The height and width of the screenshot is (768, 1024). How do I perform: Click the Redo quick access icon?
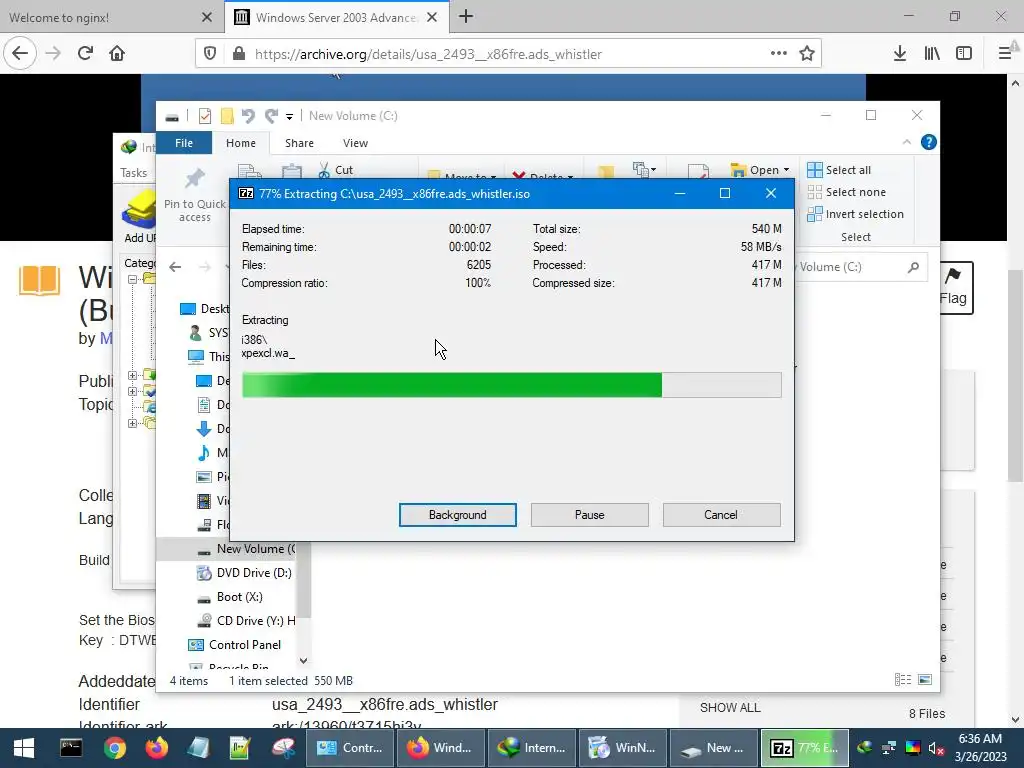[271, 116]
